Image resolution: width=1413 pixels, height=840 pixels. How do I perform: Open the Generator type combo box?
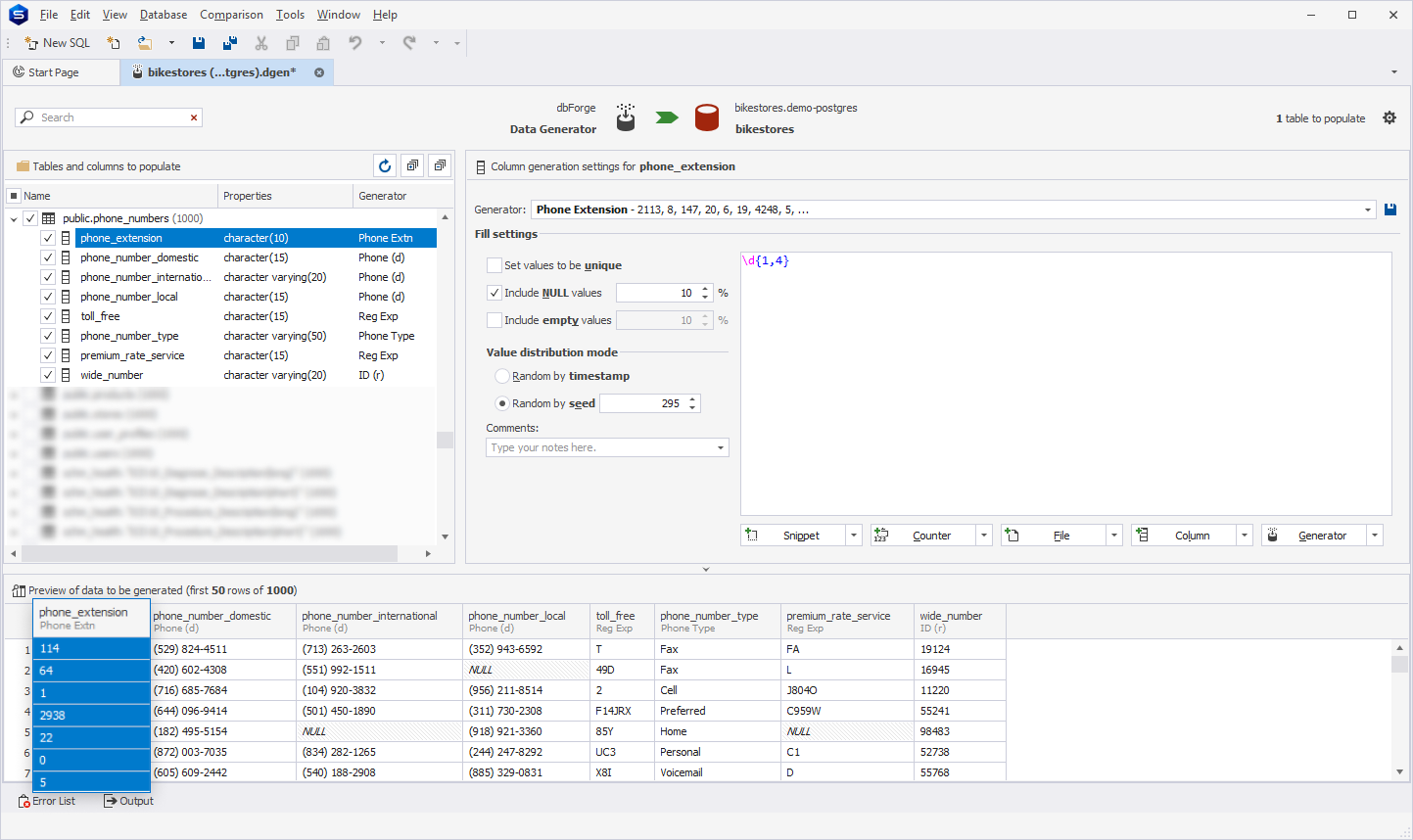pos(953,210)
